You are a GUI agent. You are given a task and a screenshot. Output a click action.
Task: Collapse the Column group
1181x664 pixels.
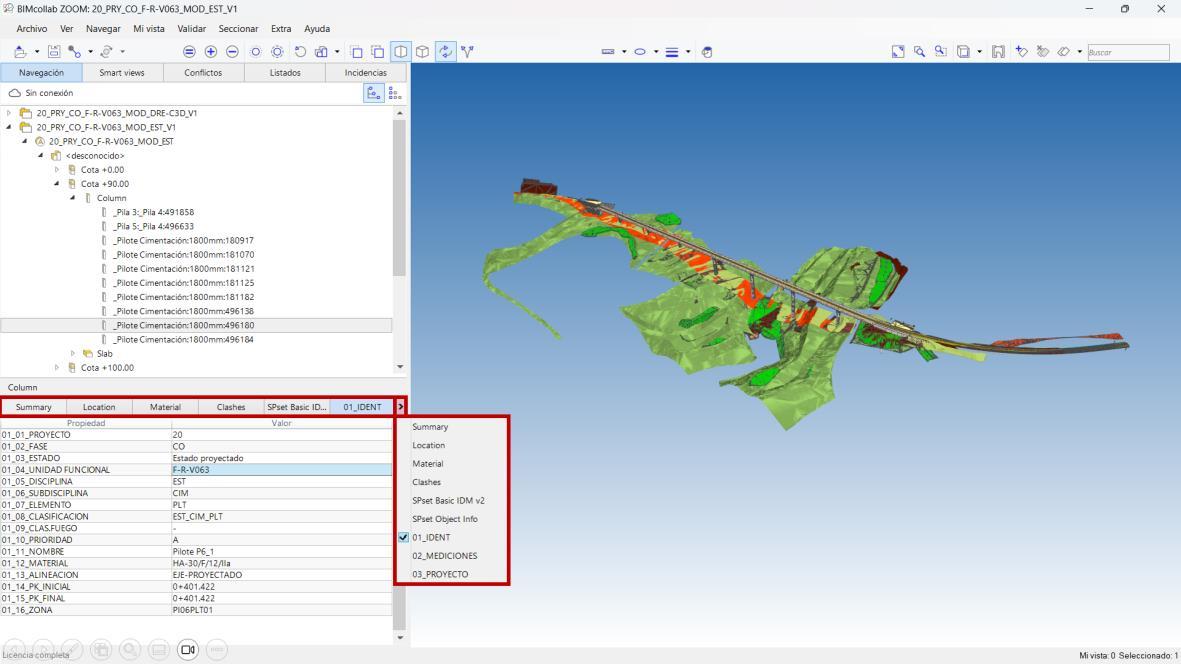[72, 198]
